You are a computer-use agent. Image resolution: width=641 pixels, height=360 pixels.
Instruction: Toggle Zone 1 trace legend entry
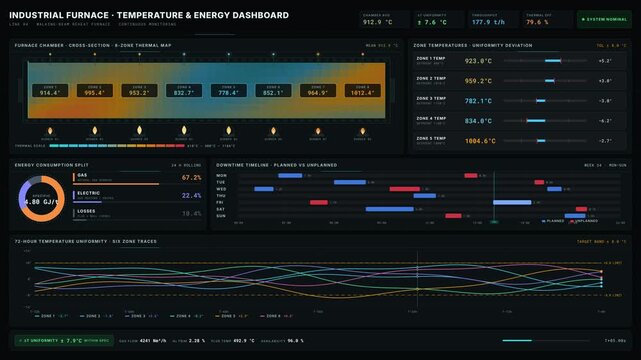[52, 316]
